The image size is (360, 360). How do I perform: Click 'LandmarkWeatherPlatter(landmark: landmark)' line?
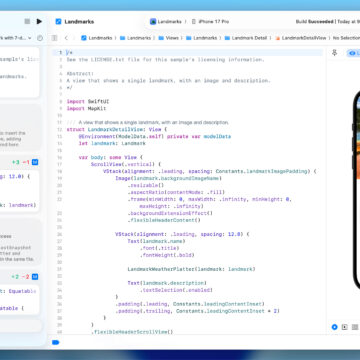[x=191, y=269]
